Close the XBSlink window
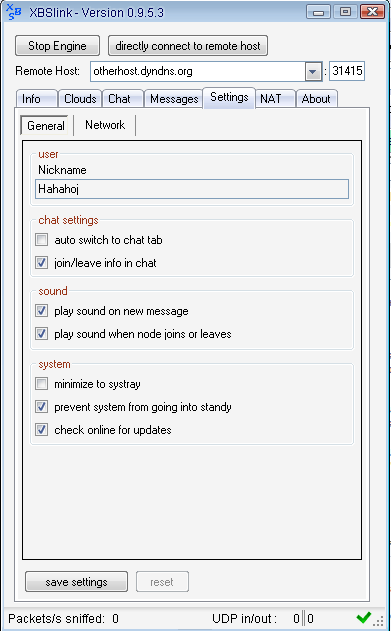391x631 pixels. click(x=372, y=12)
